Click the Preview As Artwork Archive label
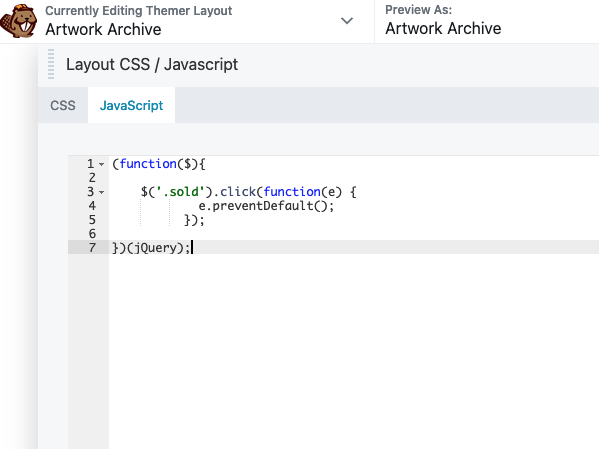Screen dimensions: 599x449 pos(443,28)
